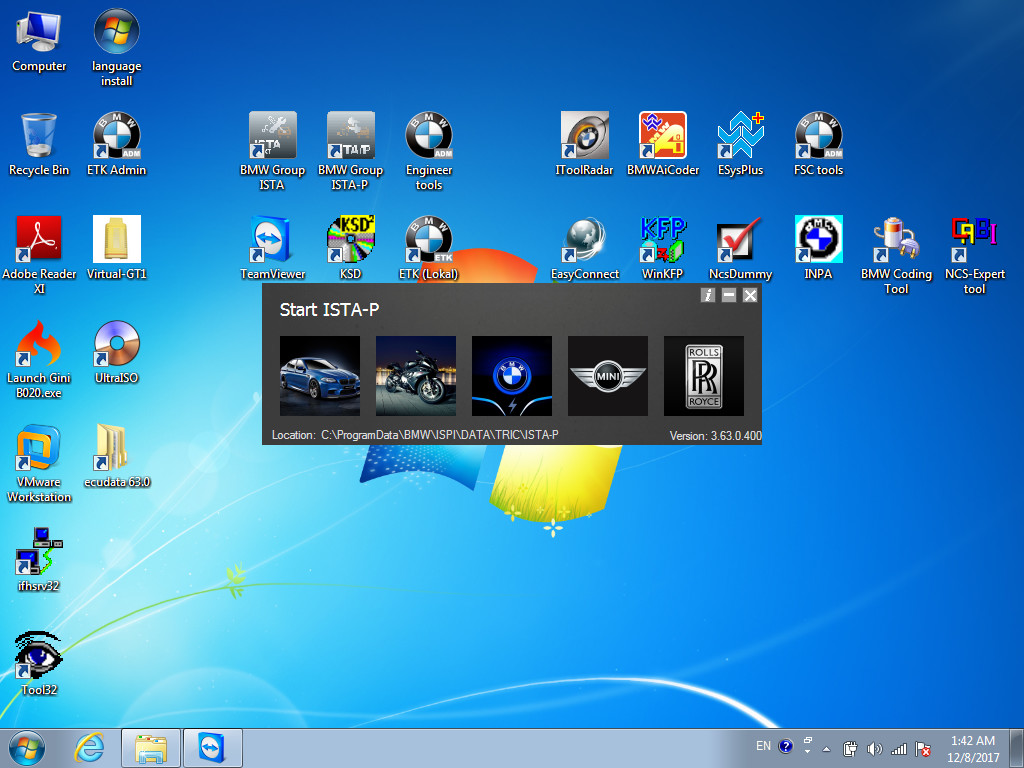Image resolution: width=1024 pixels, height=768 pixels.
Task: Launch IToolRadar from desktop
Action: click(584, 144)
